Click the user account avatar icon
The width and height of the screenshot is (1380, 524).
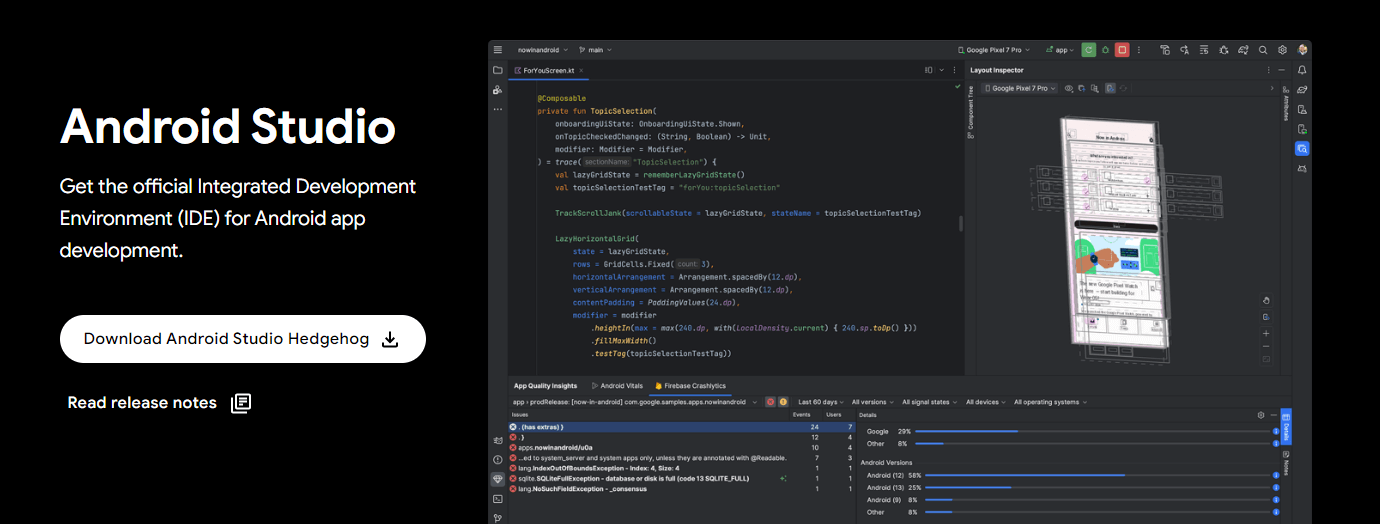1302,49
